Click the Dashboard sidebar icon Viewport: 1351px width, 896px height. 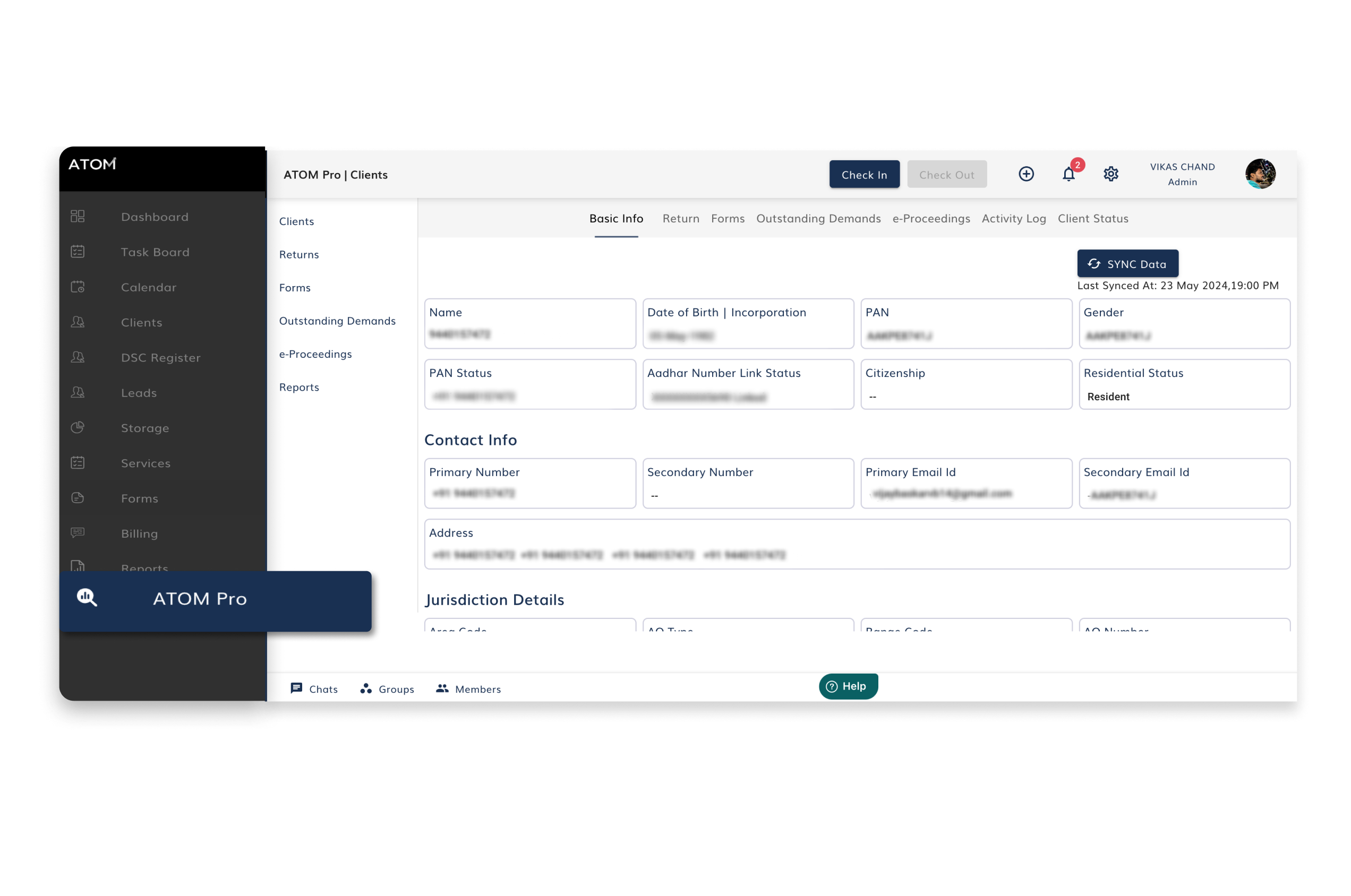78,217
